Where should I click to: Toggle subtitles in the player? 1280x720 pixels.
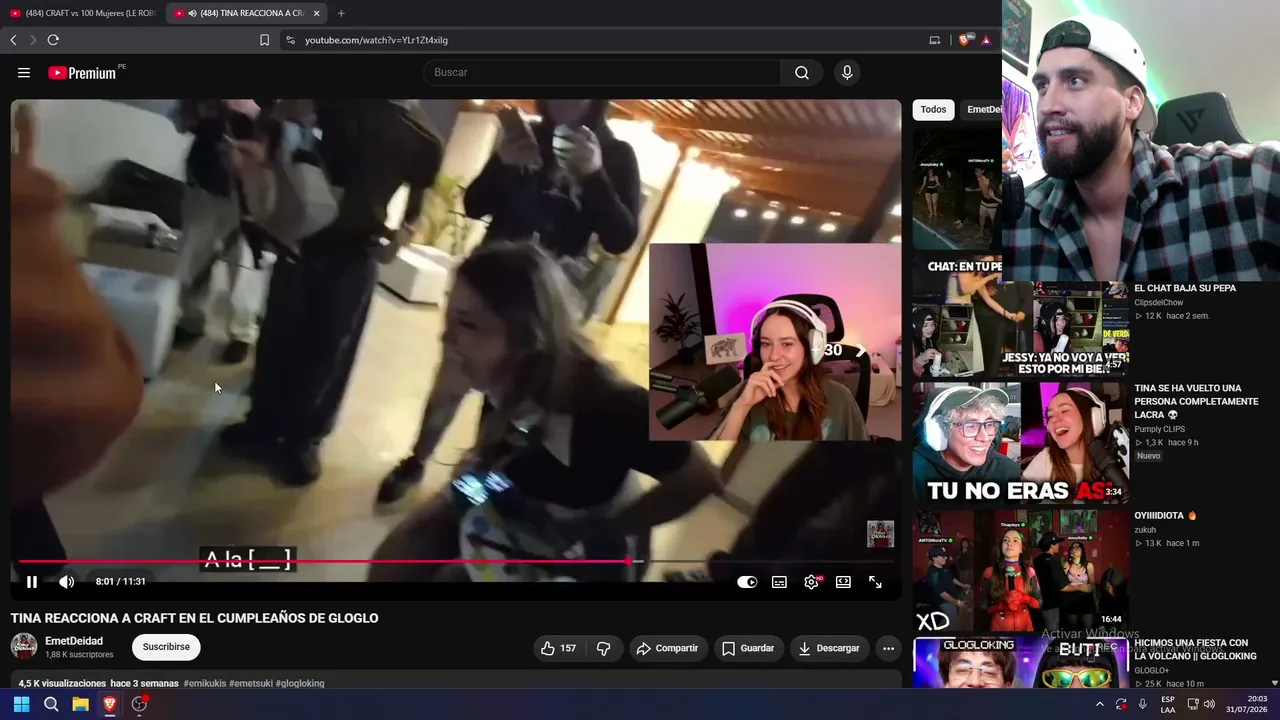[779, 582]
